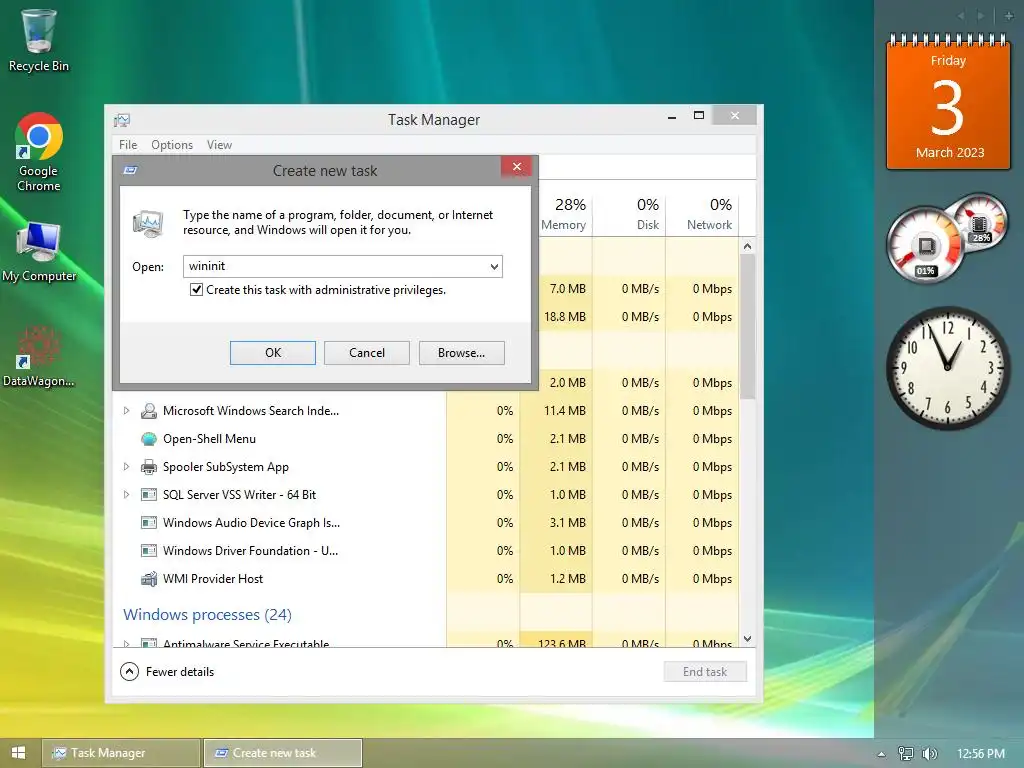Click the scrollbar down arrow in process list
Screen dimensions: 1024x768
click(748, 639)
